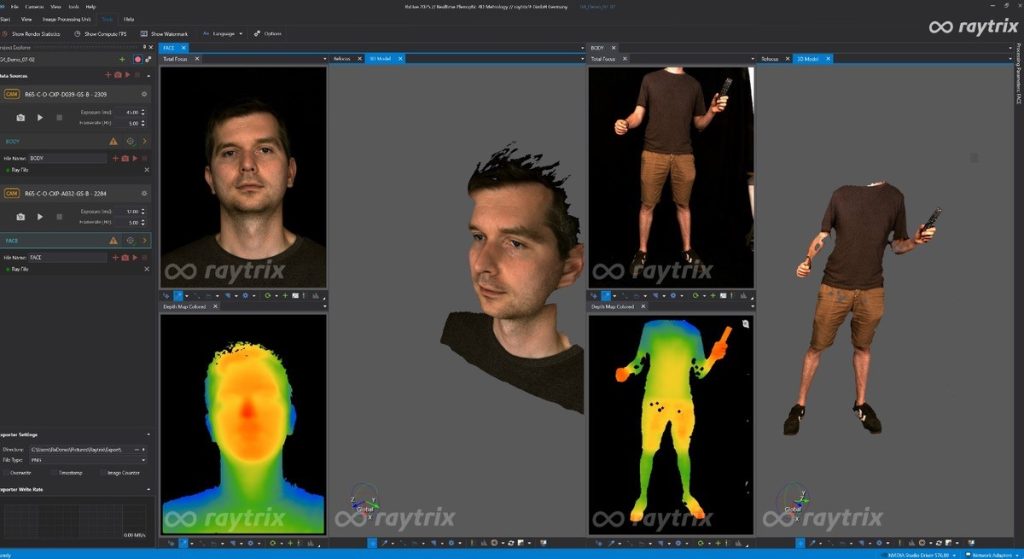The width and height of the screenshot is (1024, 559).
Task: Toggle the Timestamp checkbox
Action: [x=53, y=472]
